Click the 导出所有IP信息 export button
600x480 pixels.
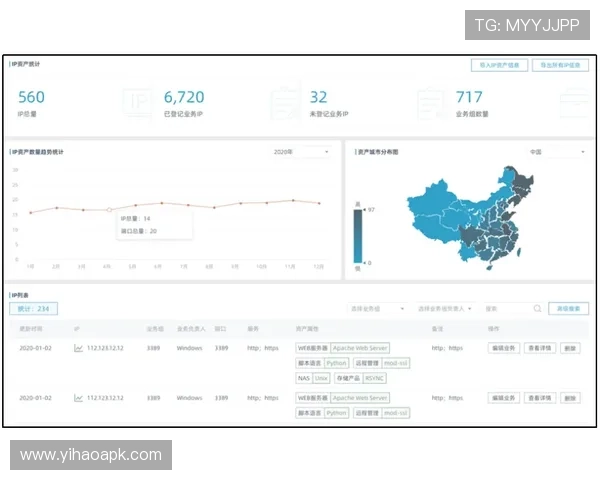[x=560, y=65]
